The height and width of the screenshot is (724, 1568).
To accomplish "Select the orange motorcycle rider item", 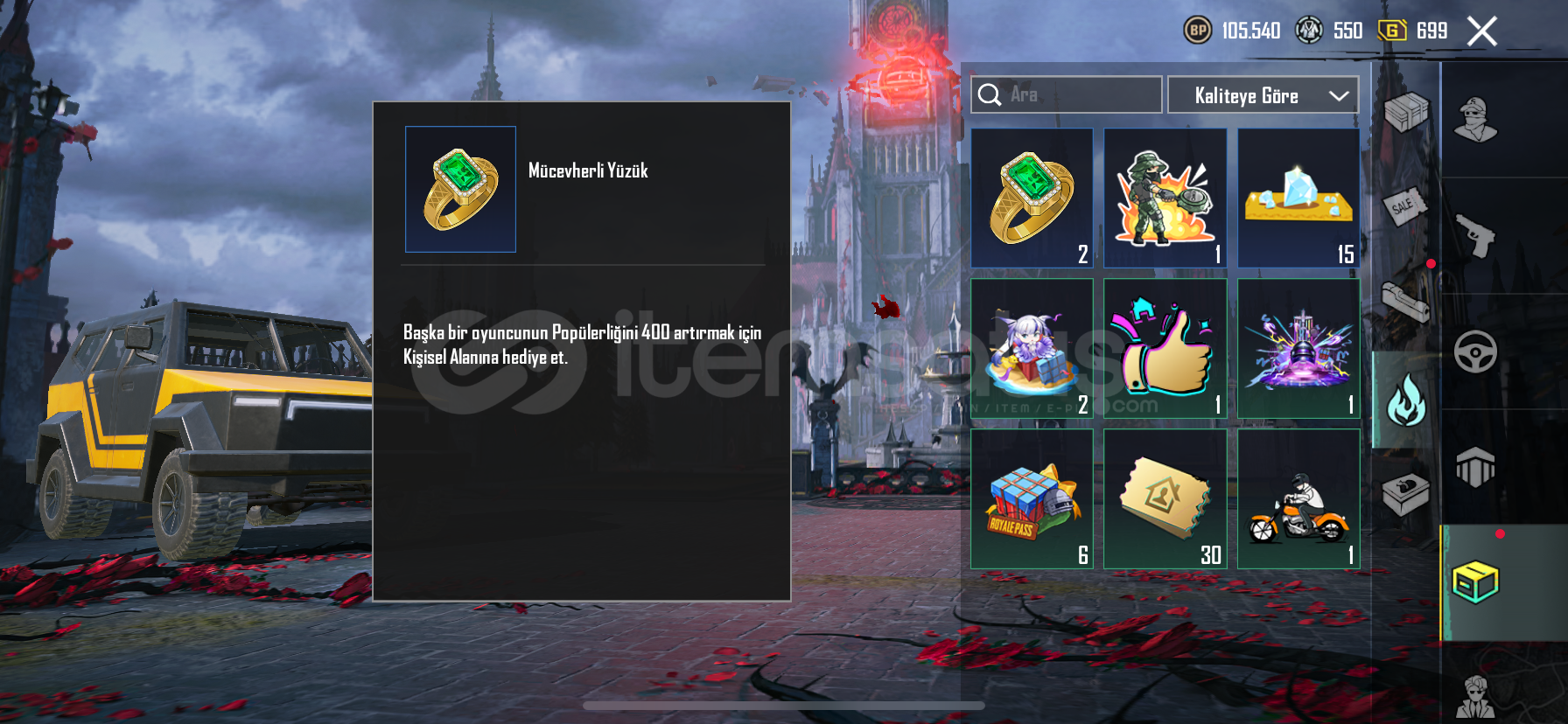I will point(1298,499).
